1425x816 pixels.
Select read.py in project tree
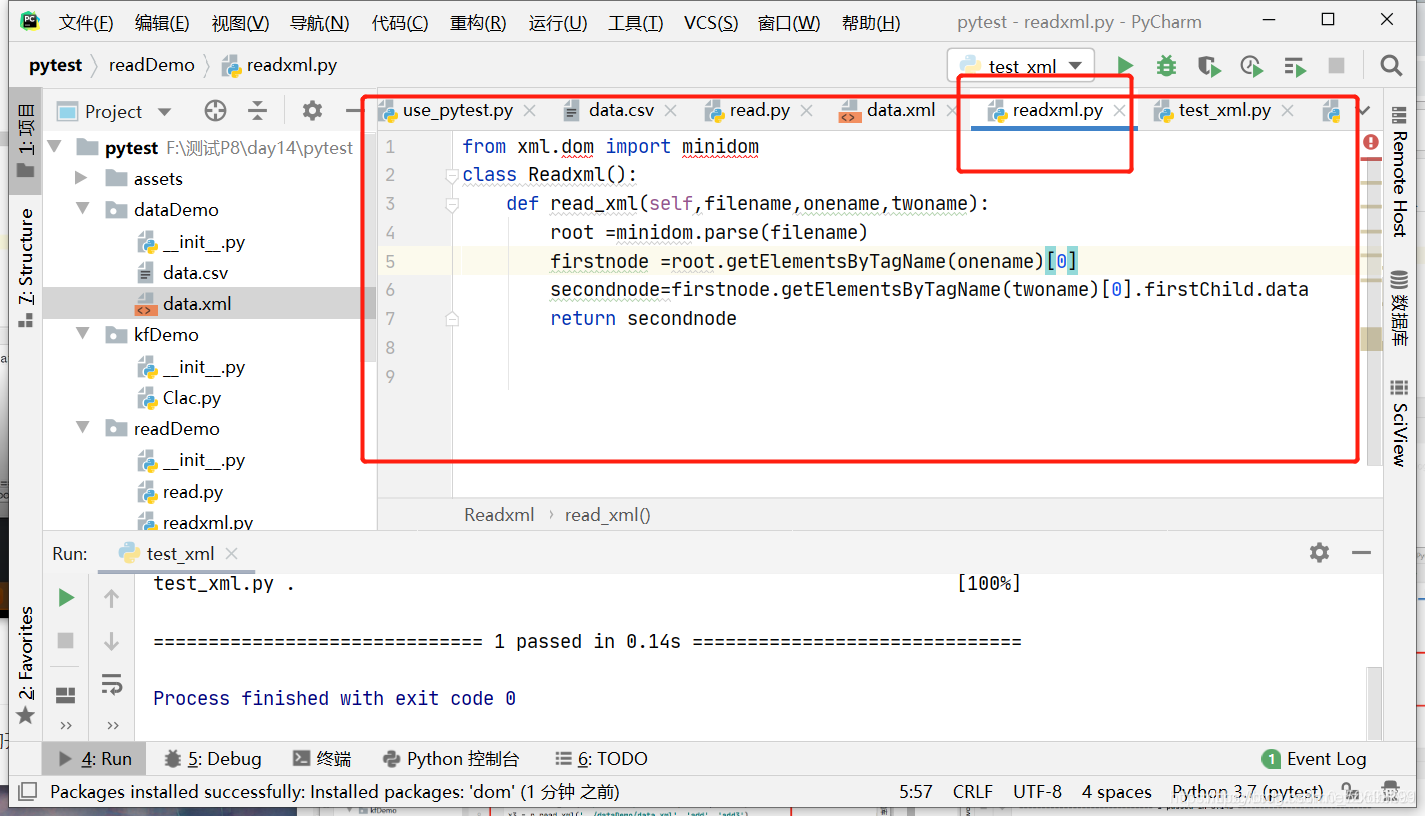coord(193,492)
